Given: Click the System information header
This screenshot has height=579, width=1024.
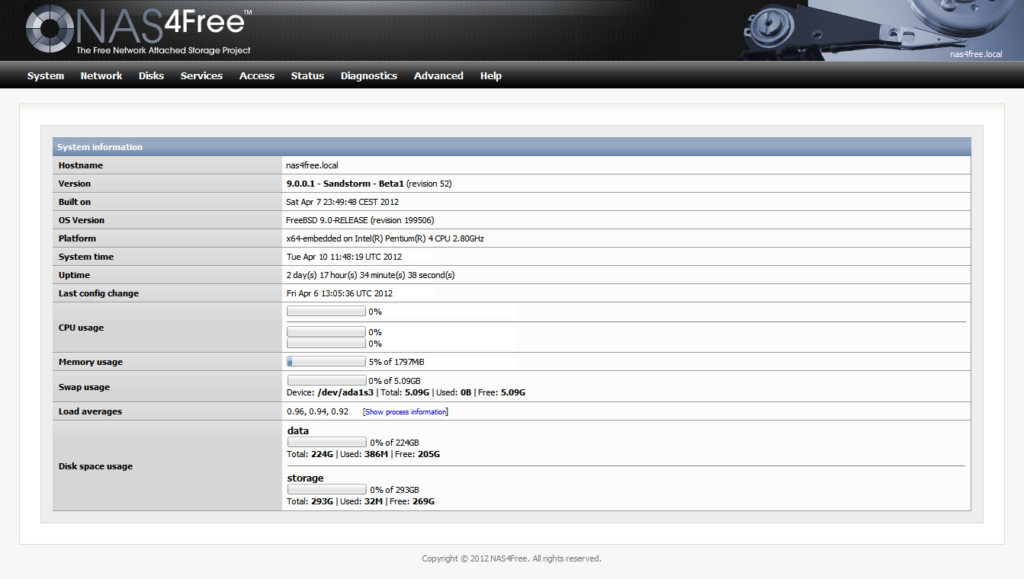Looking at the screenshot, I should tap(512, 147).
